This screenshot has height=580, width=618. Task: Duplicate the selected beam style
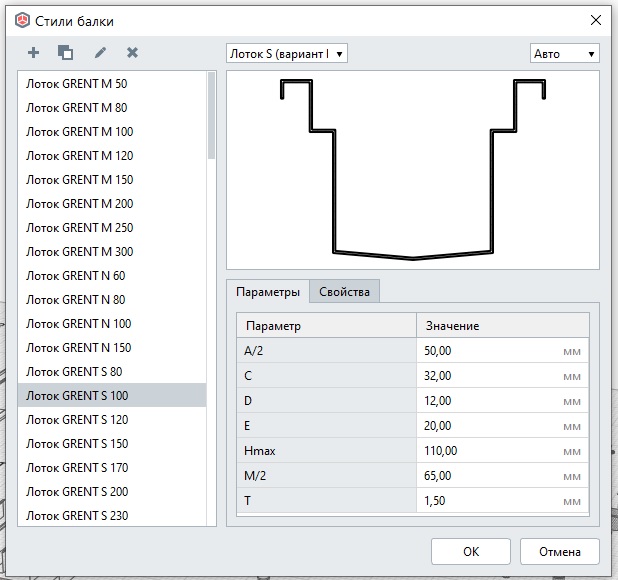pos(65,52)
